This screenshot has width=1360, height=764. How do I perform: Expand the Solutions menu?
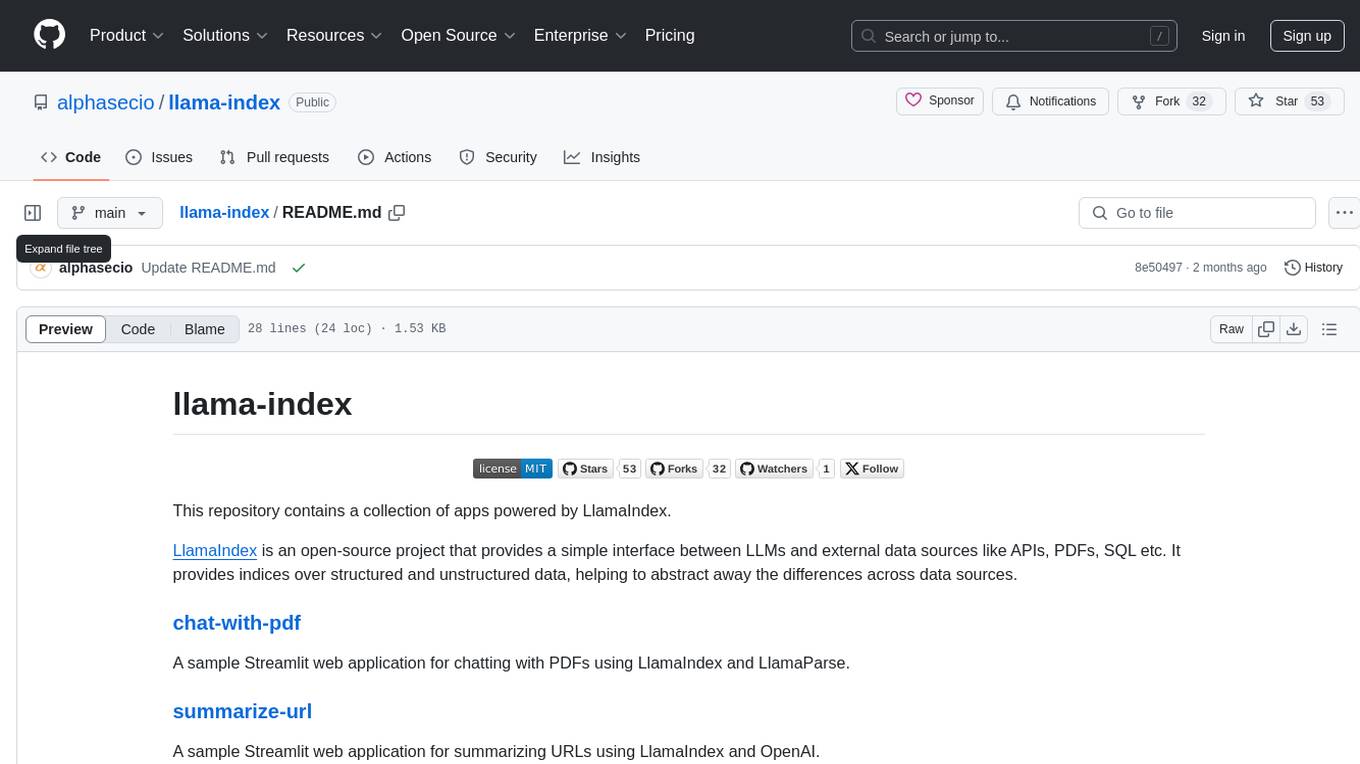click(225, 35)
